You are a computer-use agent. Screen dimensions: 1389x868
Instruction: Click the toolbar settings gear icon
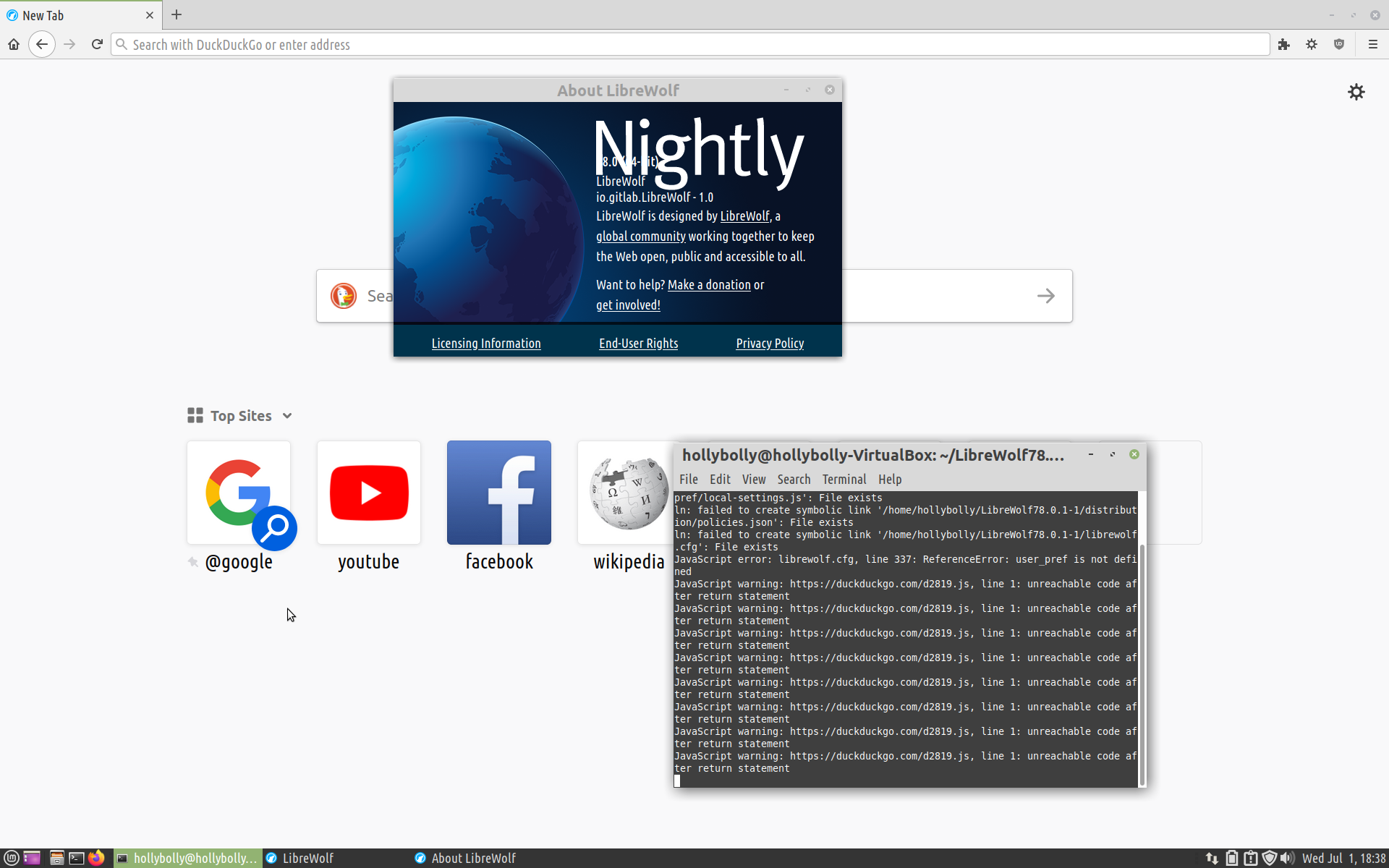(1312, 45)
